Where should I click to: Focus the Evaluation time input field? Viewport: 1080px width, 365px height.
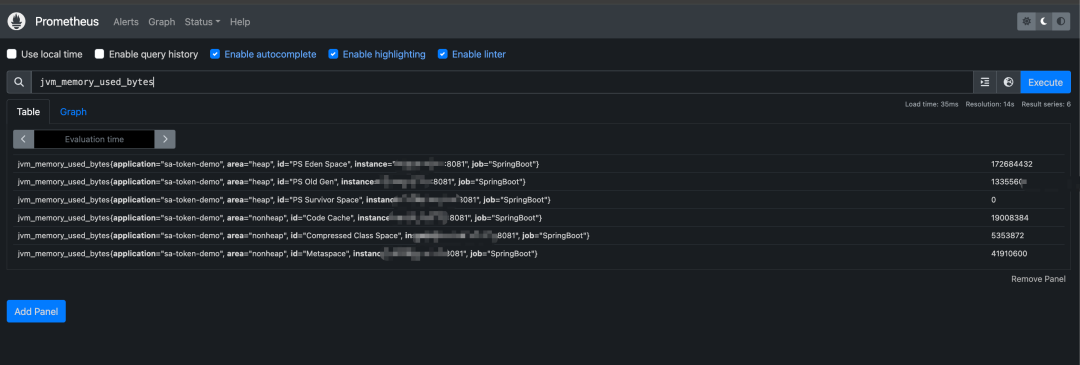coord(94,139)
